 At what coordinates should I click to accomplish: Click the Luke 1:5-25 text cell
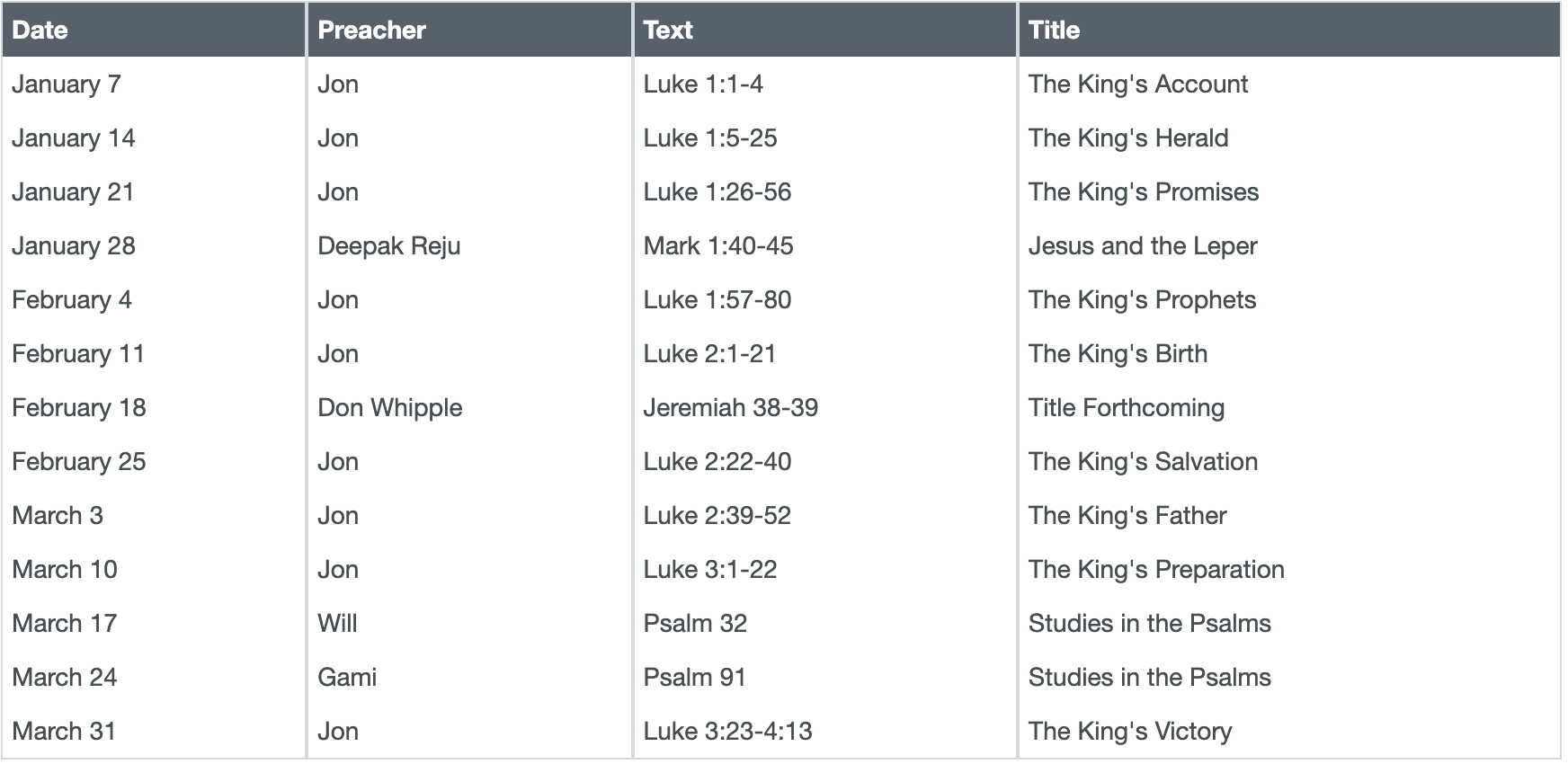click(x=710, y=138)
